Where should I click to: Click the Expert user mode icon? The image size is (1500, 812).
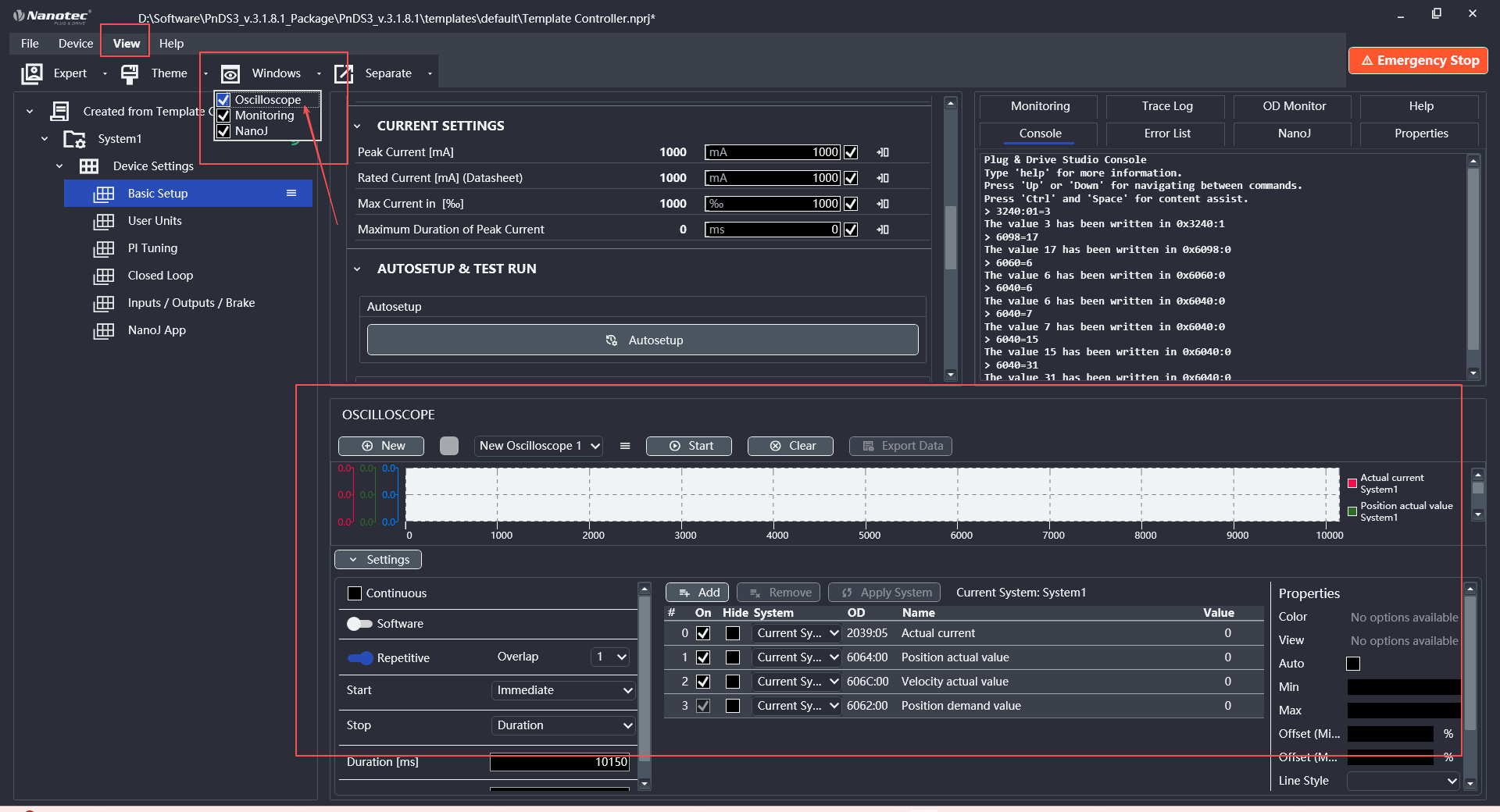[32, 73]
